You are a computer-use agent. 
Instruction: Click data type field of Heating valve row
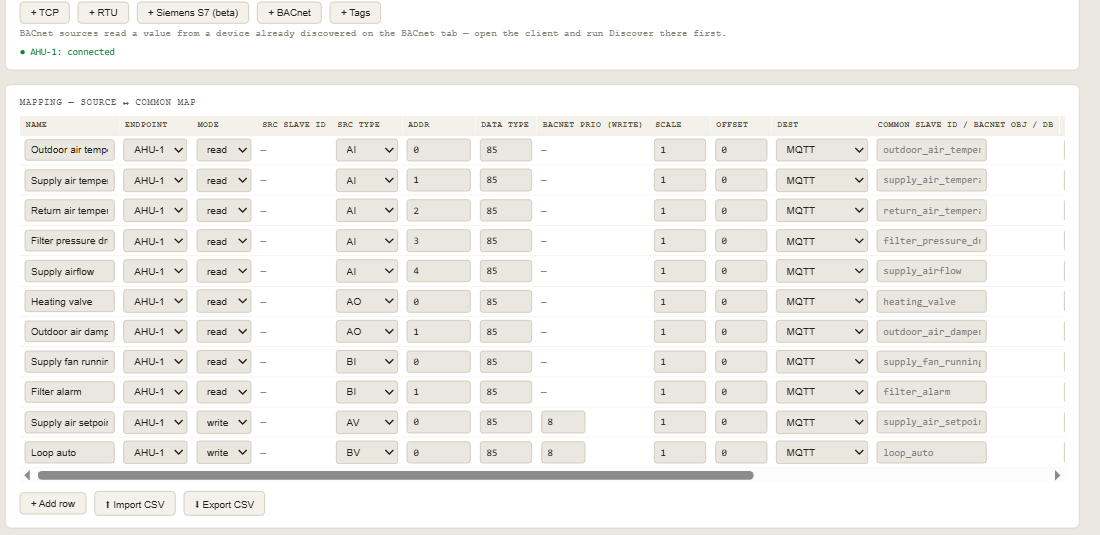(x=506, y=302)
